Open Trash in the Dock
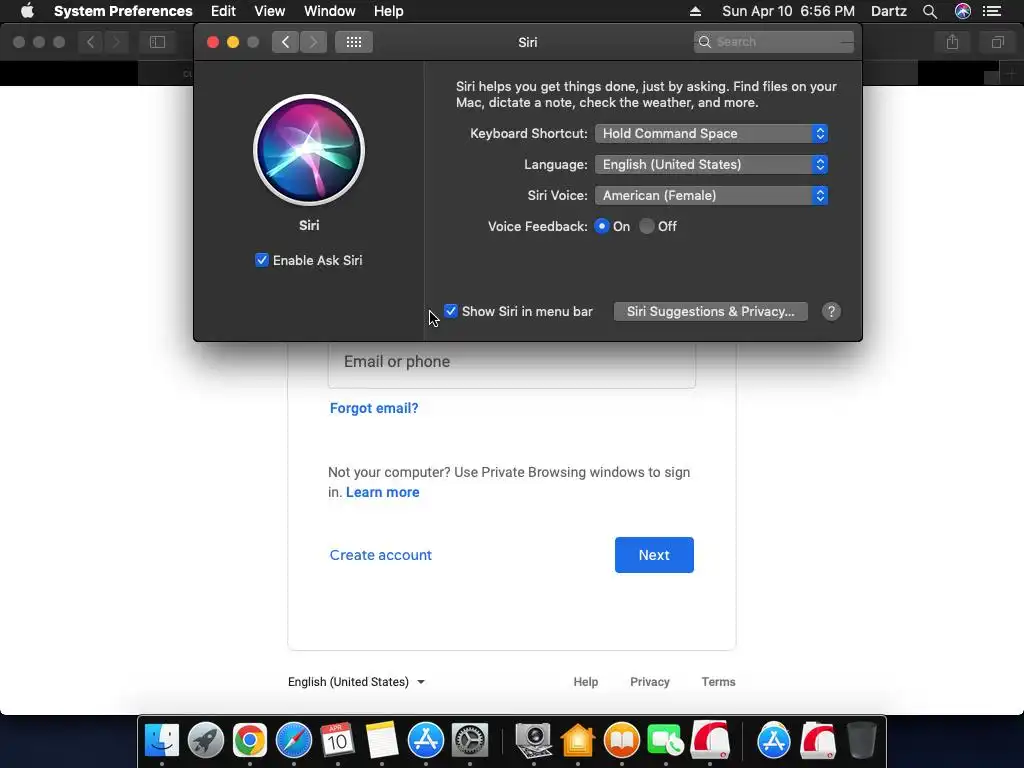 click(x=861, y=740)
